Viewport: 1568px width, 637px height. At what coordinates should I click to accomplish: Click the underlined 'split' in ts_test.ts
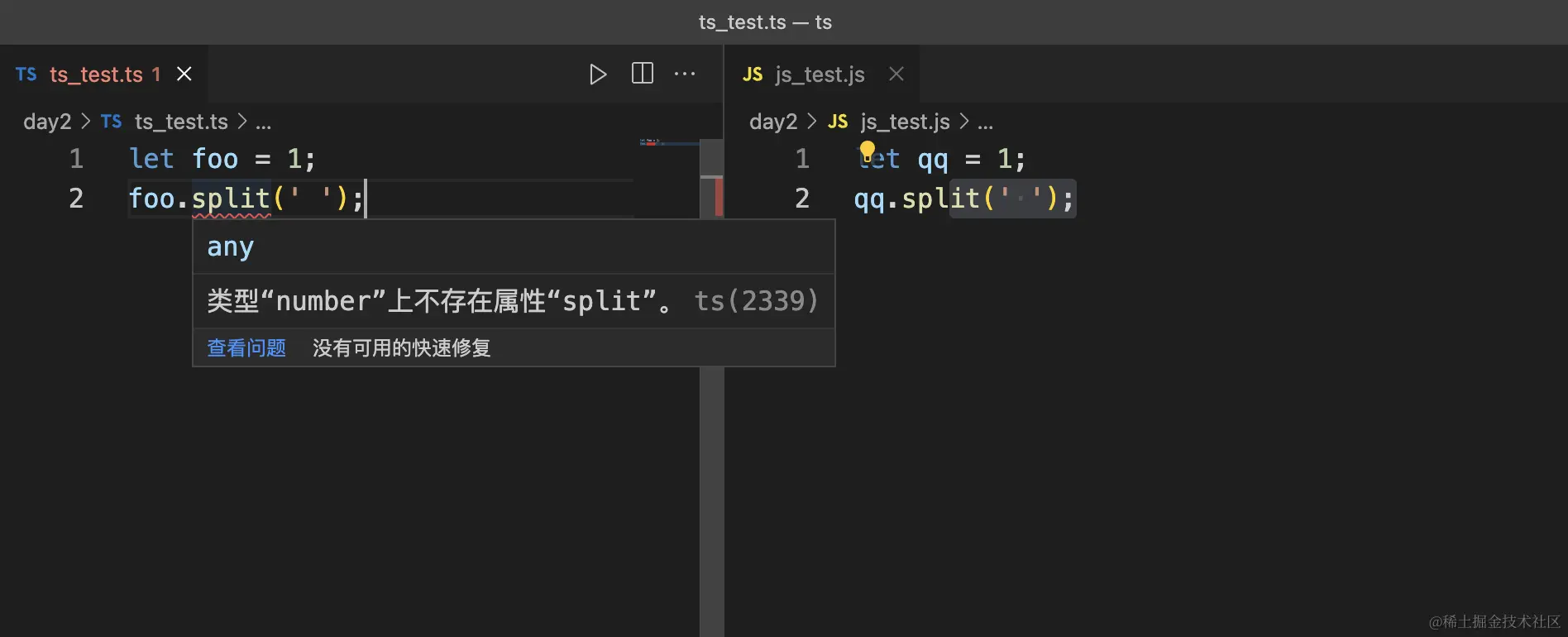point(232,199)
